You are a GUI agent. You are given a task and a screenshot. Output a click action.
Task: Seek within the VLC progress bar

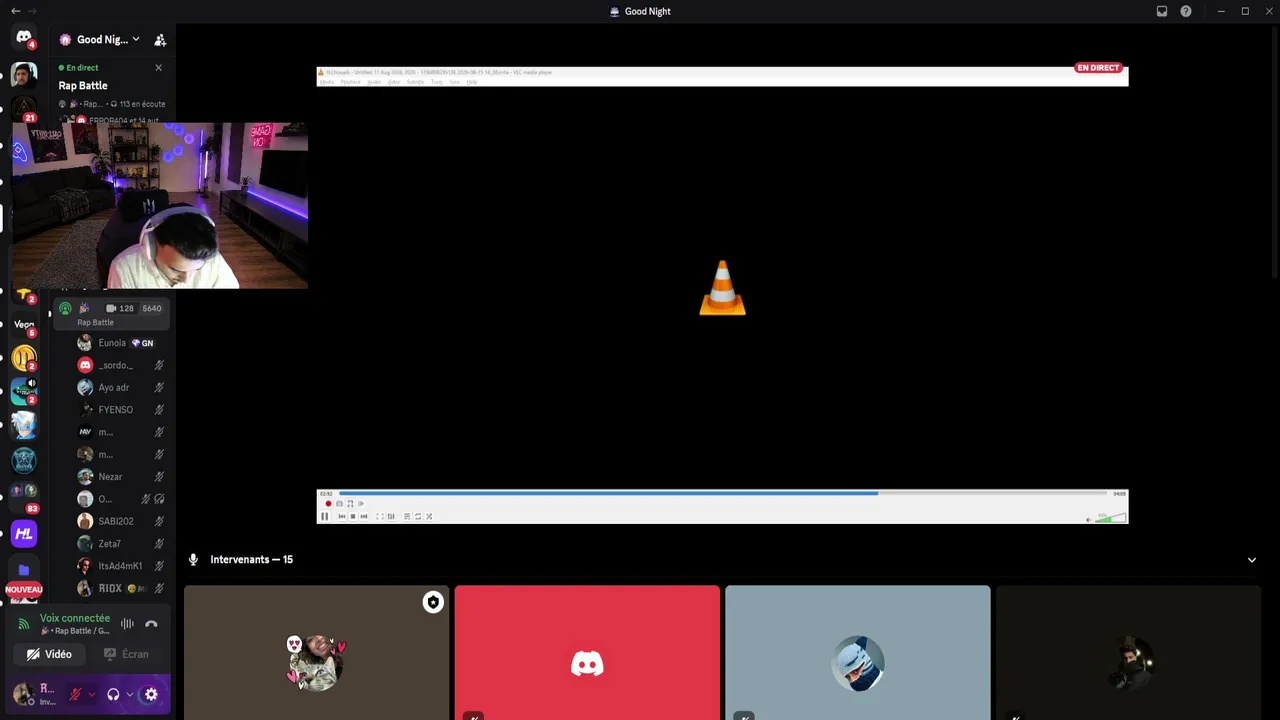click(x=722, y=493)
